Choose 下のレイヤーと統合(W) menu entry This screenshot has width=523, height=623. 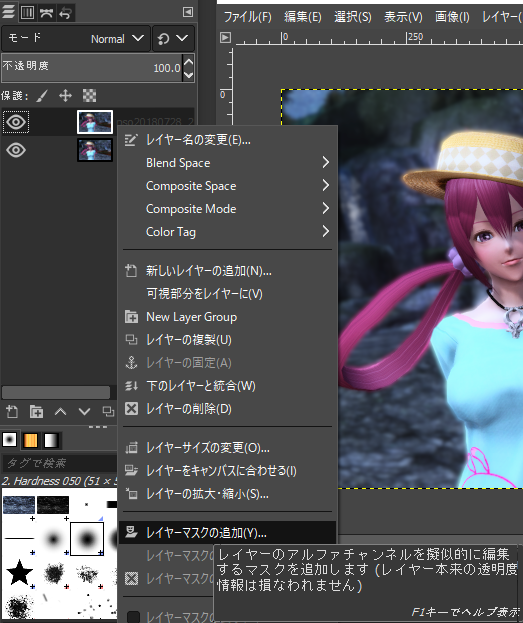pos(227,386)
